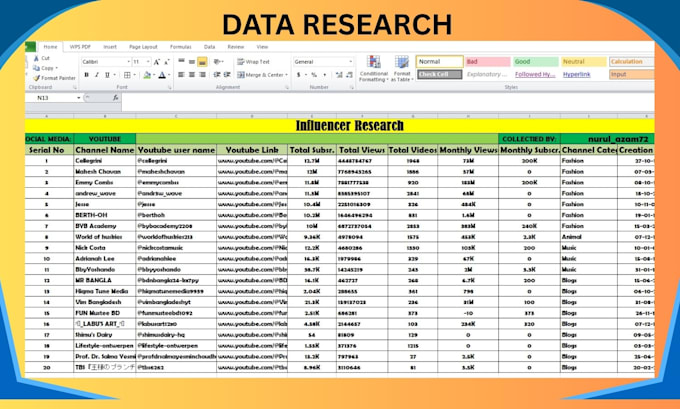Open the View tab
This screenshot has height=409, width=680.
(262, 47)
